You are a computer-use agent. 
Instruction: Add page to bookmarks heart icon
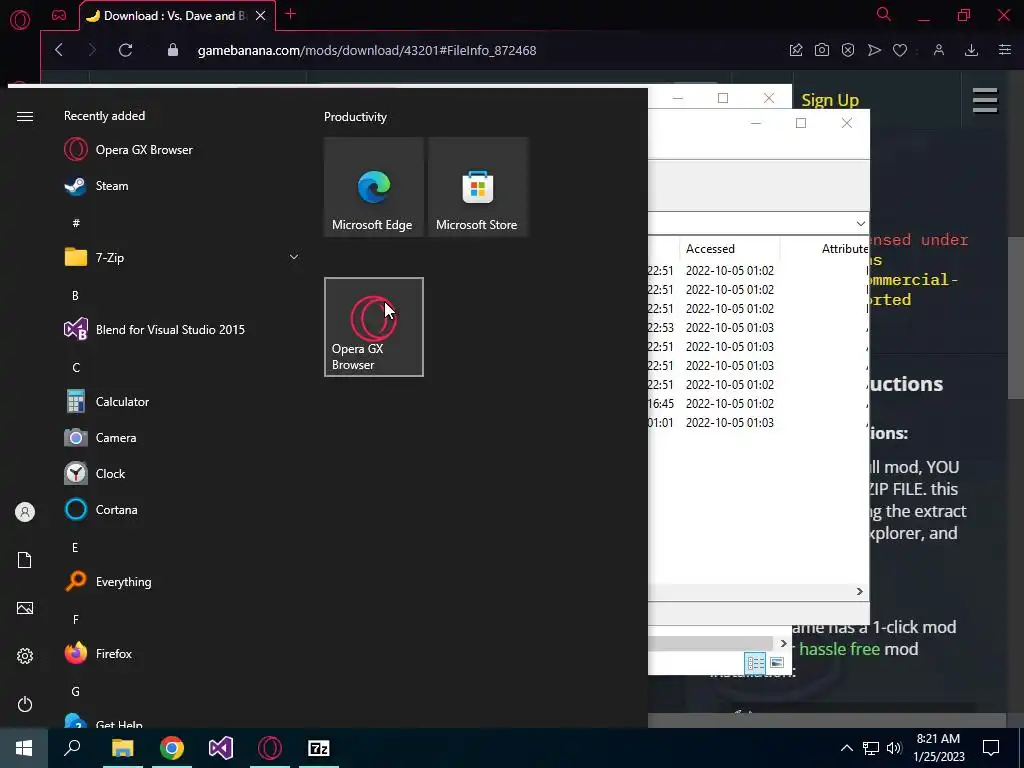tap(900, 50)
